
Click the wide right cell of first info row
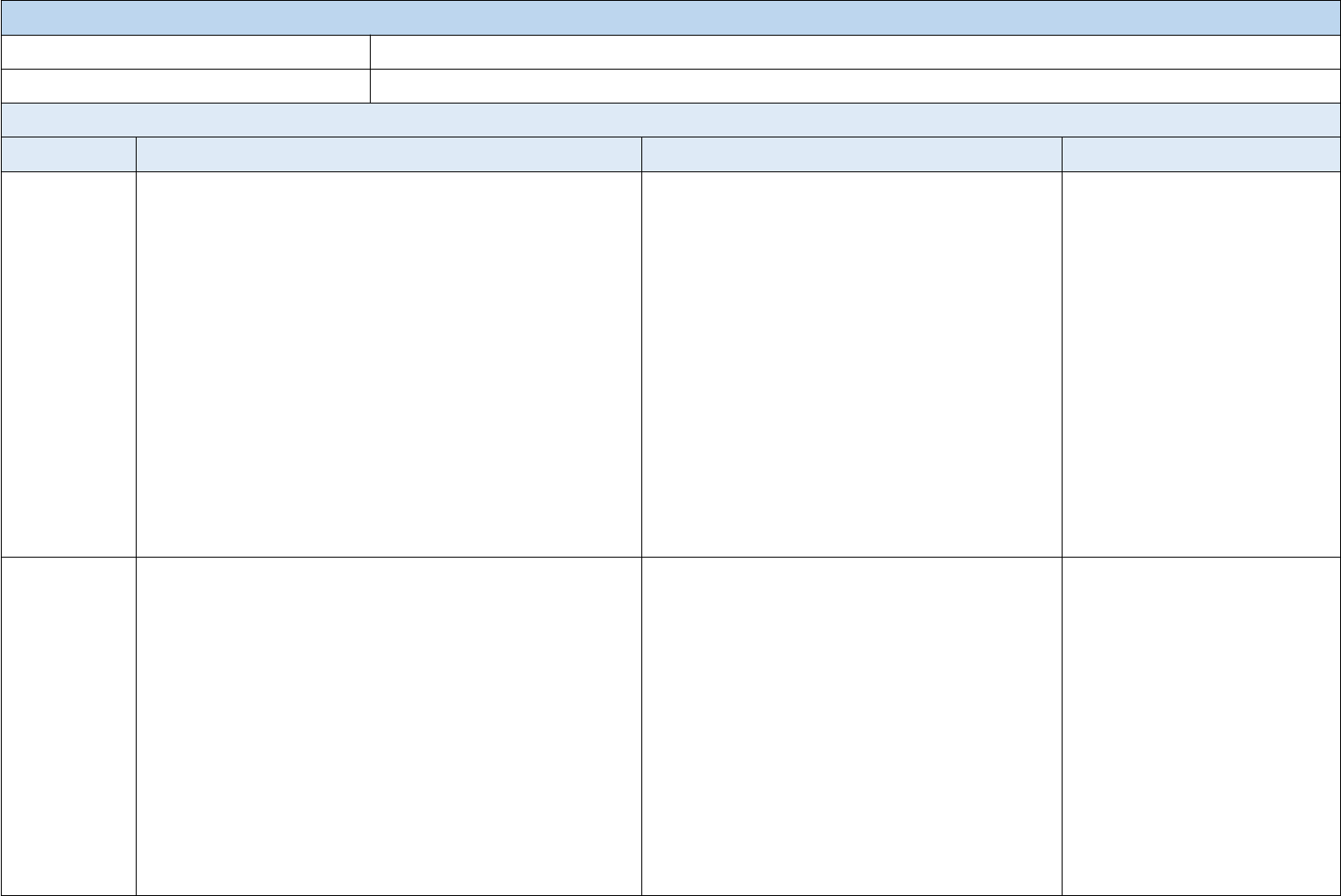(x=855, y=52)
